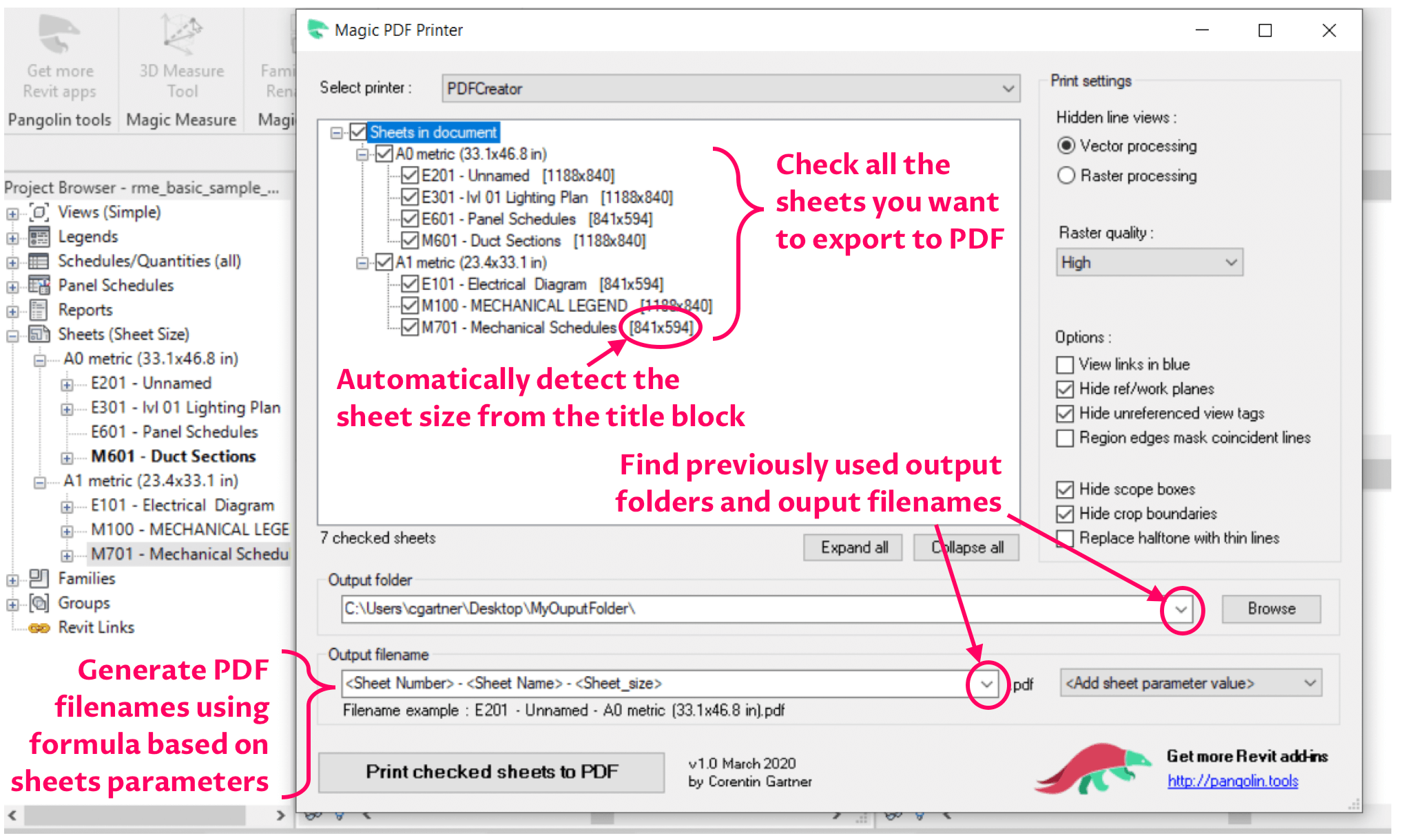
Task: Select M601 - Duct Sections in Project Browser
Action: (173, 456)
